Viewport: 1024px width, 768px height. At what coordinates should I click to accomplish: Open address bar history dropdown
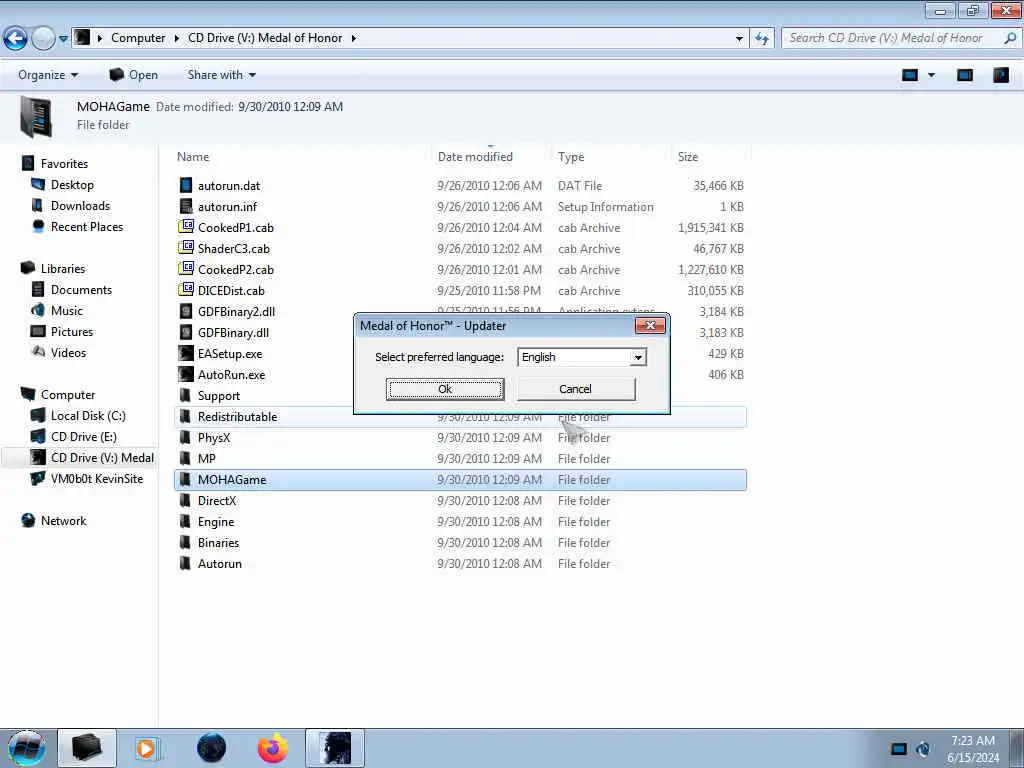pos(739,39)
